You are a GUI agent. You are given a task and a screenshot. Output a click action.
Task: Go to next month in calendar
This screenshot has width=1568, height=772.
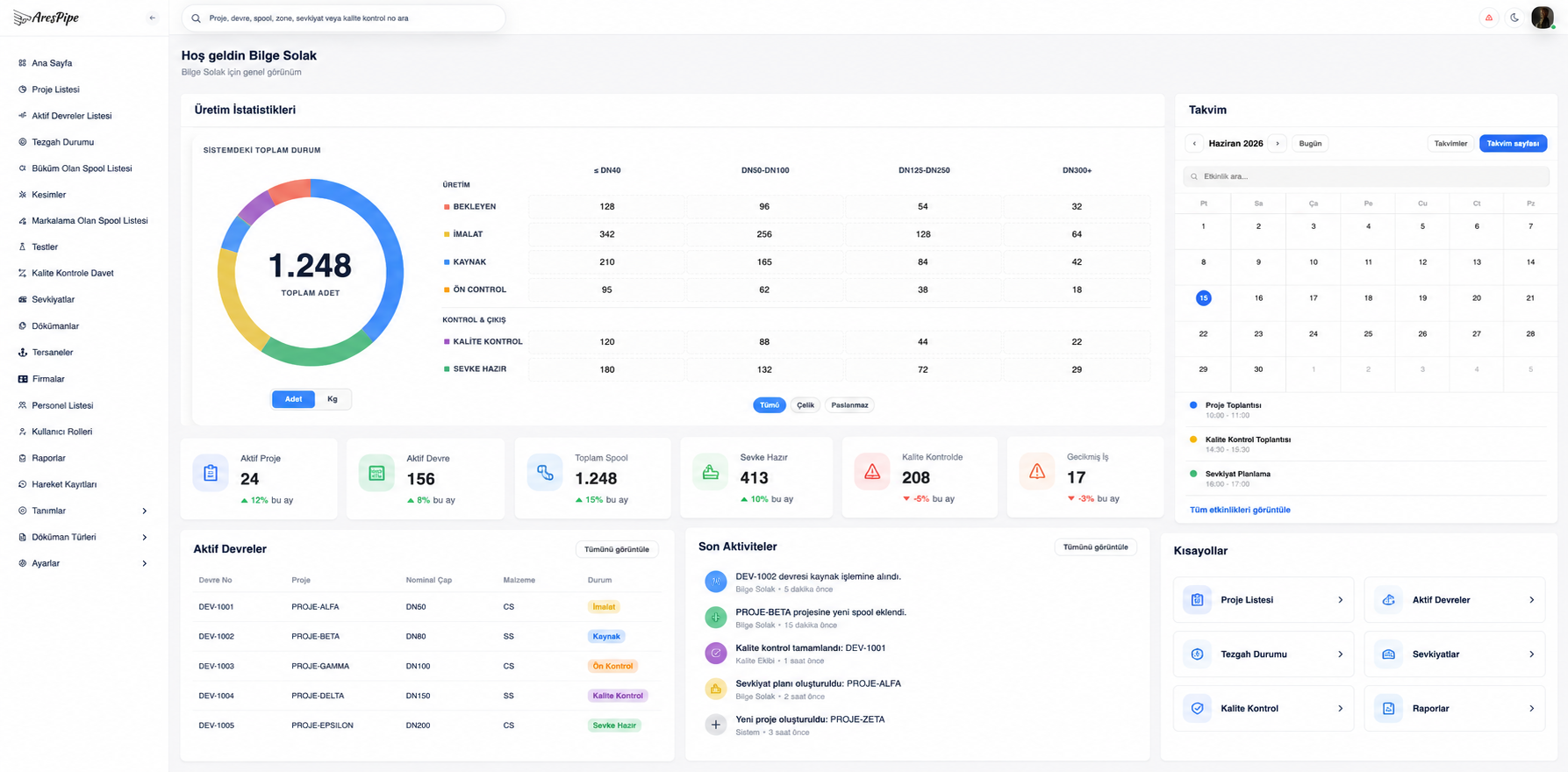coord(1278,143)
